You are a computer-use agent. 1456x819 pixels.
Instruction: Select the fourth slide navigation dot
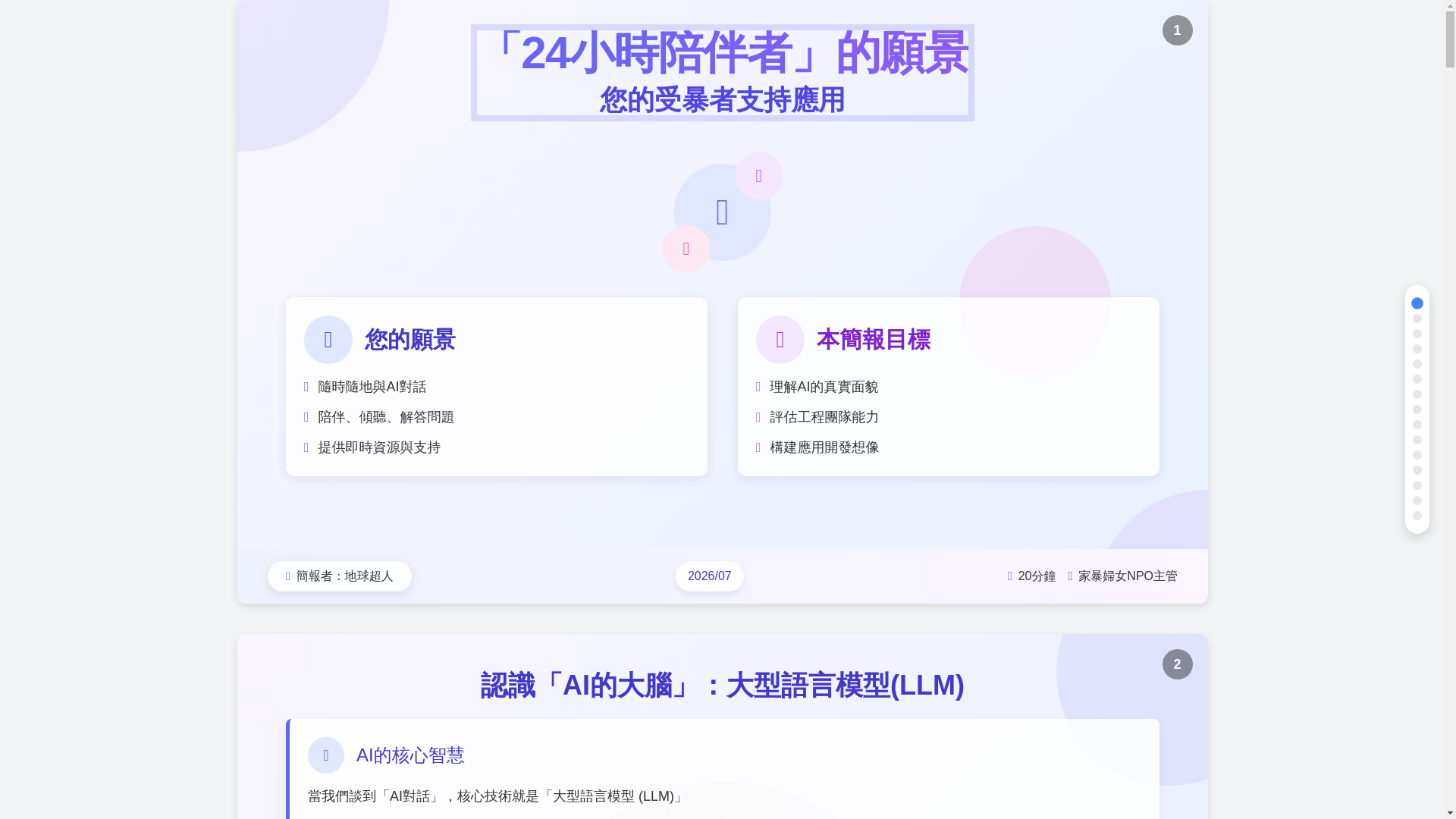[1417, 349]
